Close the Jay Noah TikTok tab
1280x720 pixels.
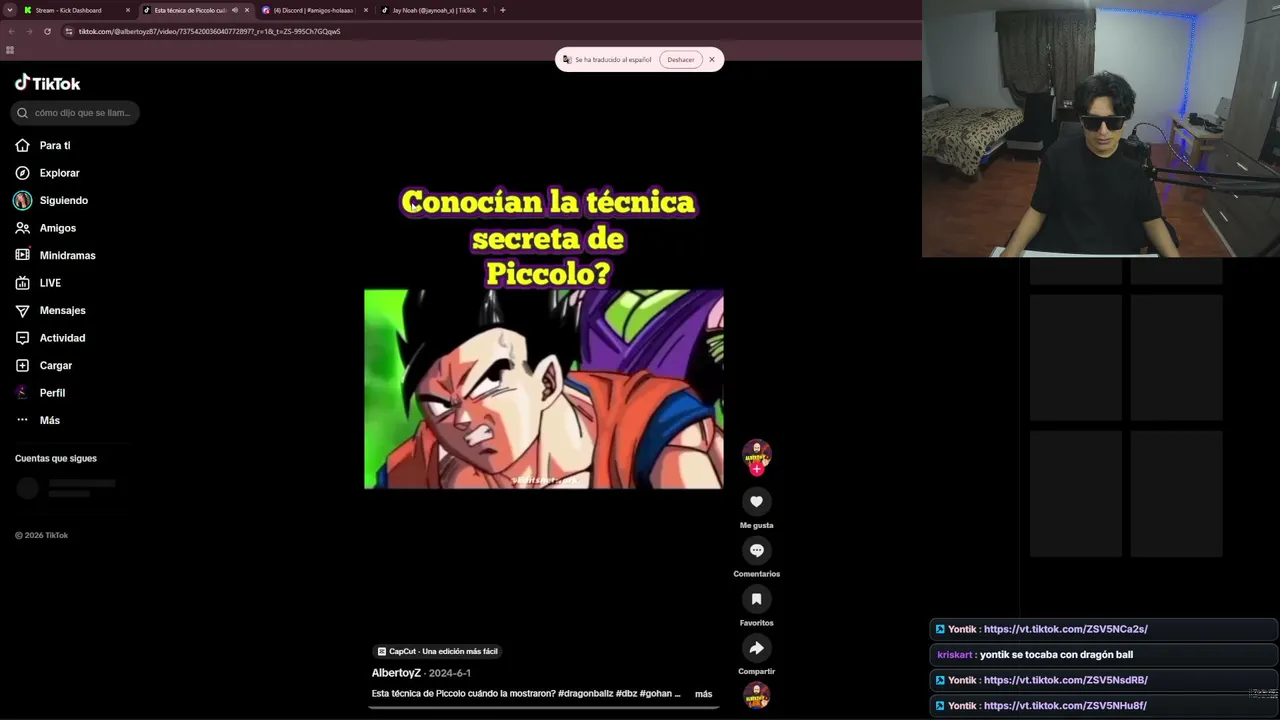pyautogui.click(x=485, y=10)
